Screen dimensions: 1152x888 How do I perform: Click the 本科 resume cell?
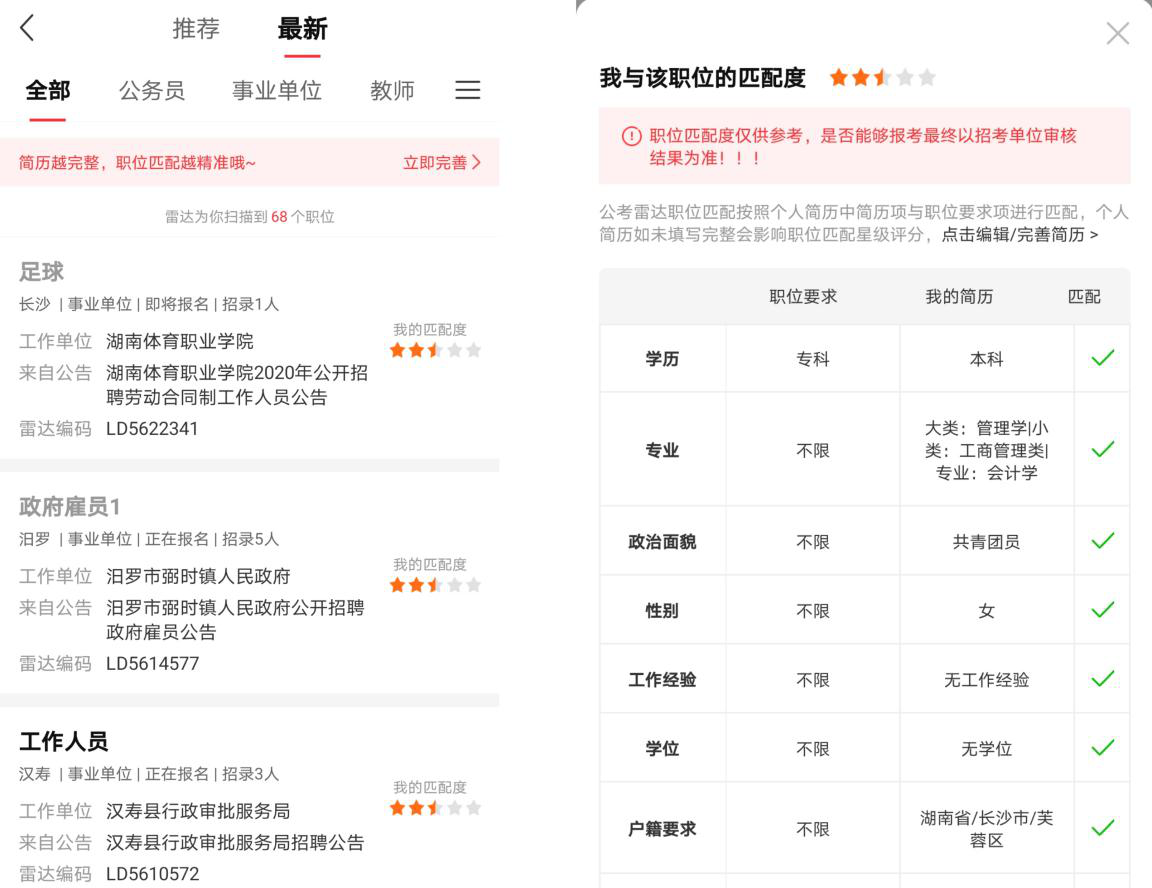point(986,359)
